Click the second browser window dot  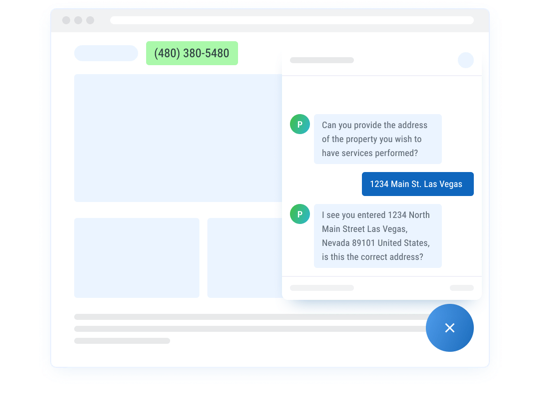[x=78, y=20]
